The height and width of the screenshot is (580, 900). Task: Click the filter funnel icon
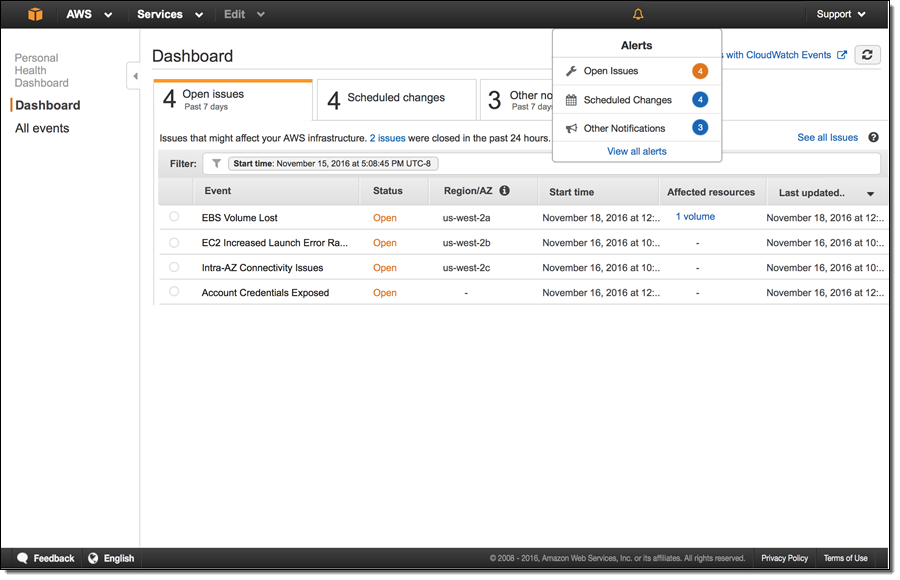tap(216, 164)
